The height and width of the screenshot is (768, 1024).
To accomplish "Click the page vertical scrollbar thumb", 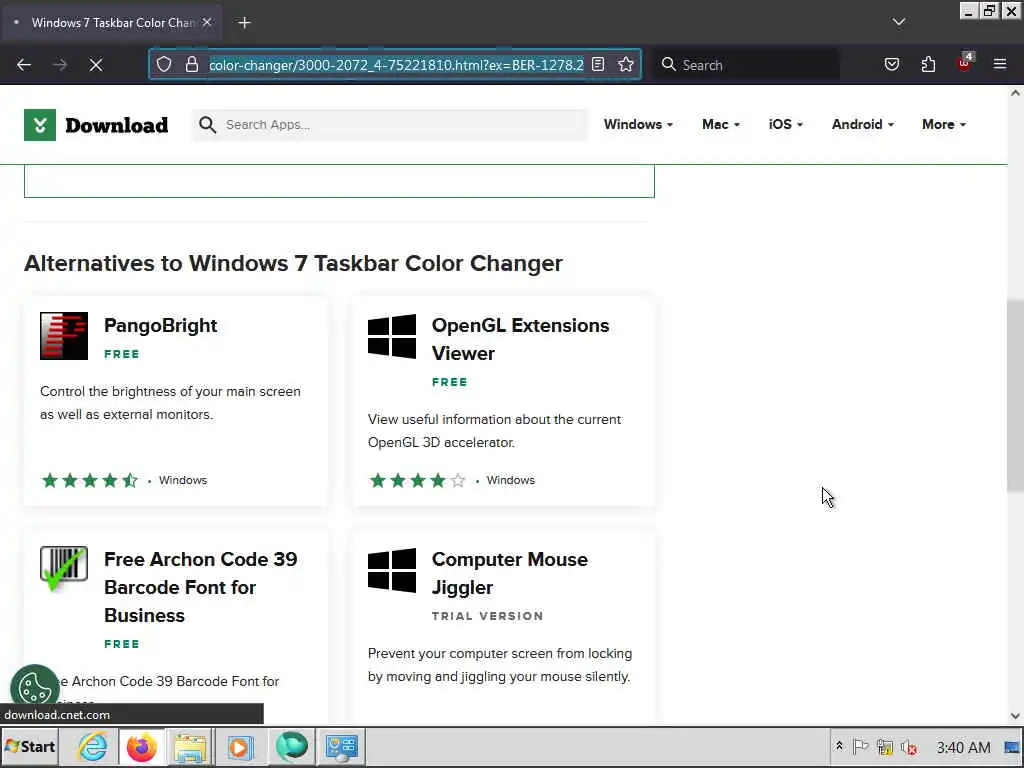I will pyautogui.click(x=1015, y=396).
